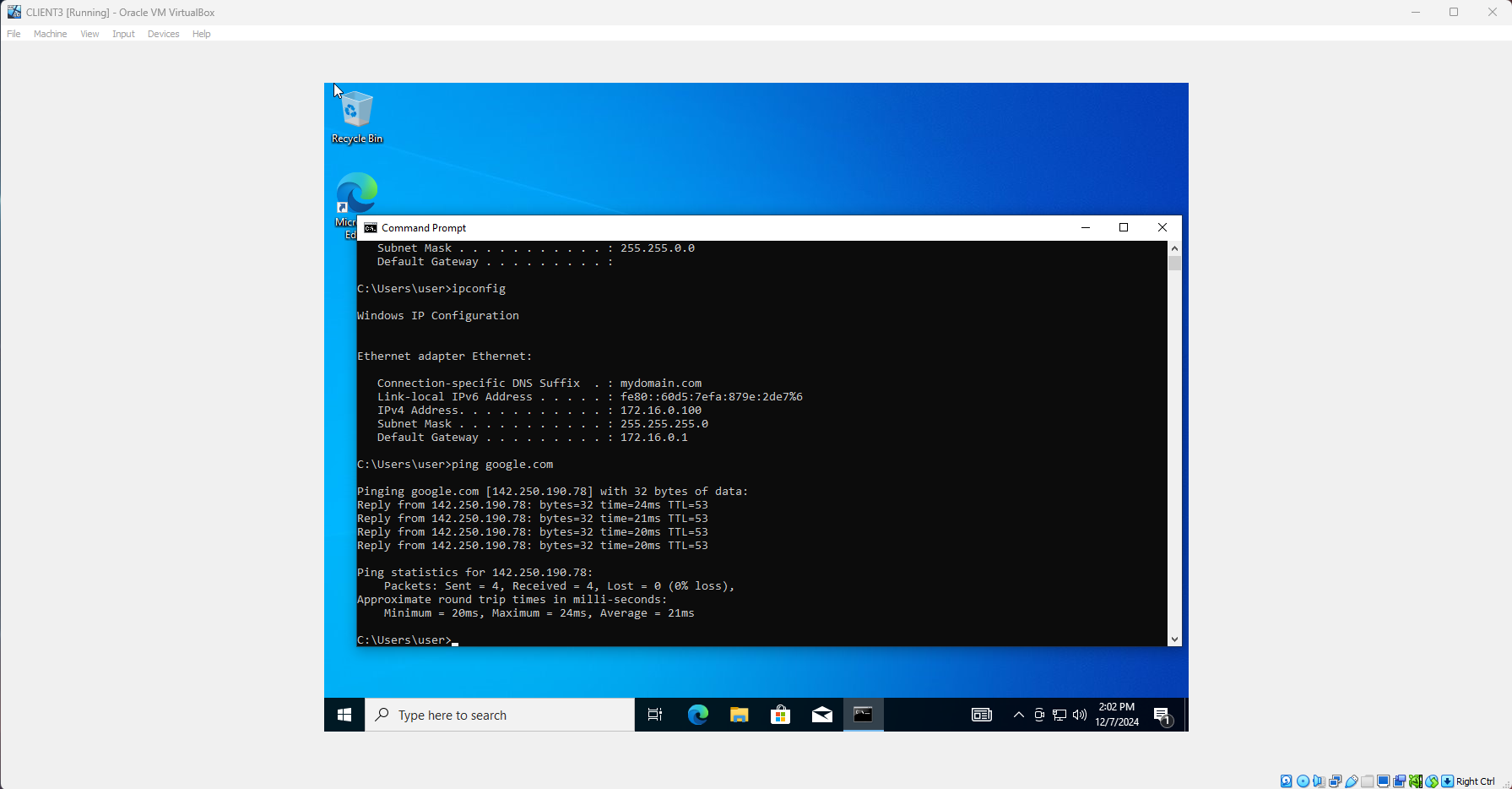
Task: Open the Command Prompt window system menu icon
Action: [x=370, y=228]
